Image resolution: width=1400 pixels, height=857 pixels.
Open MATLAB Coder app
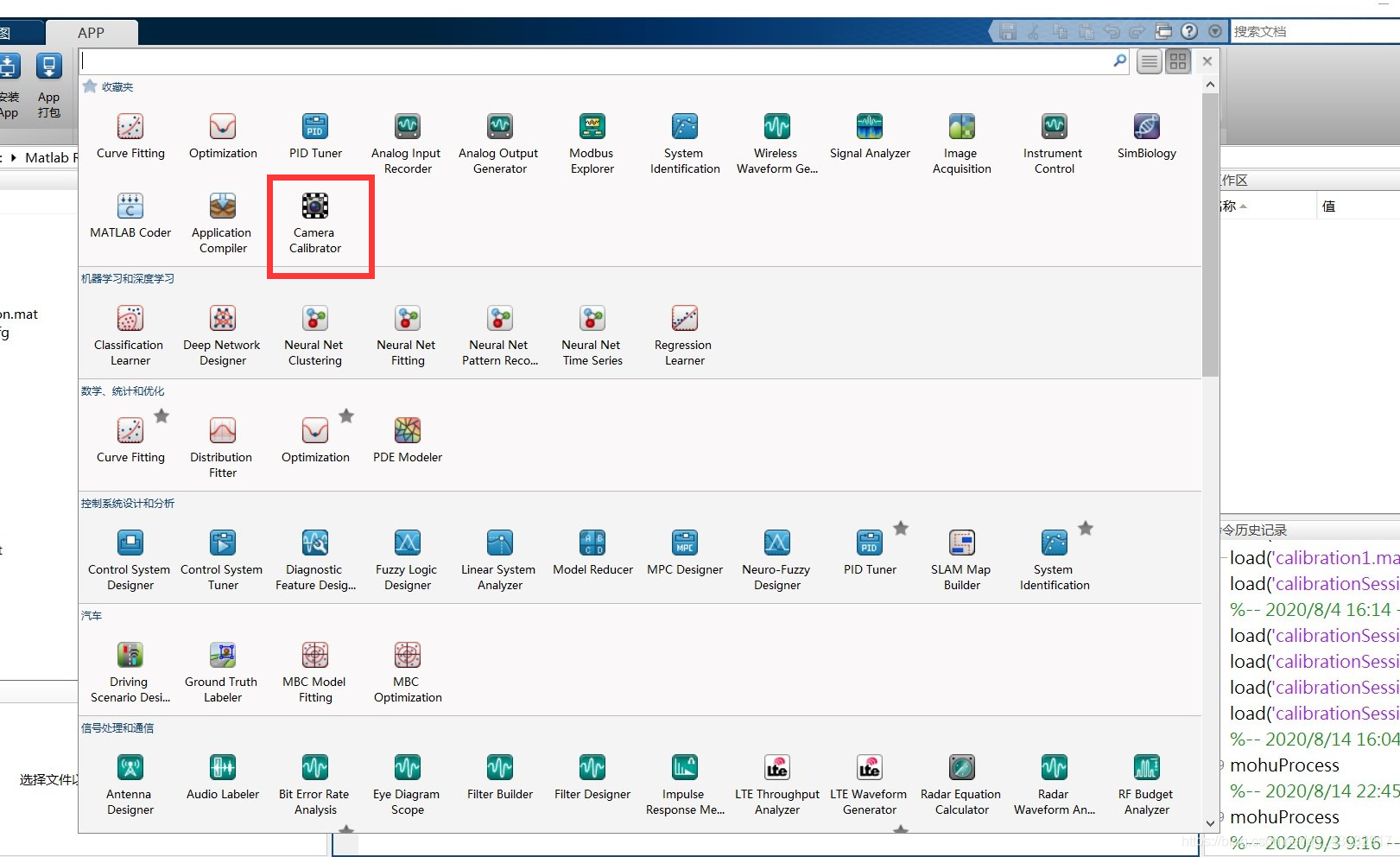[x=130, y=216]
